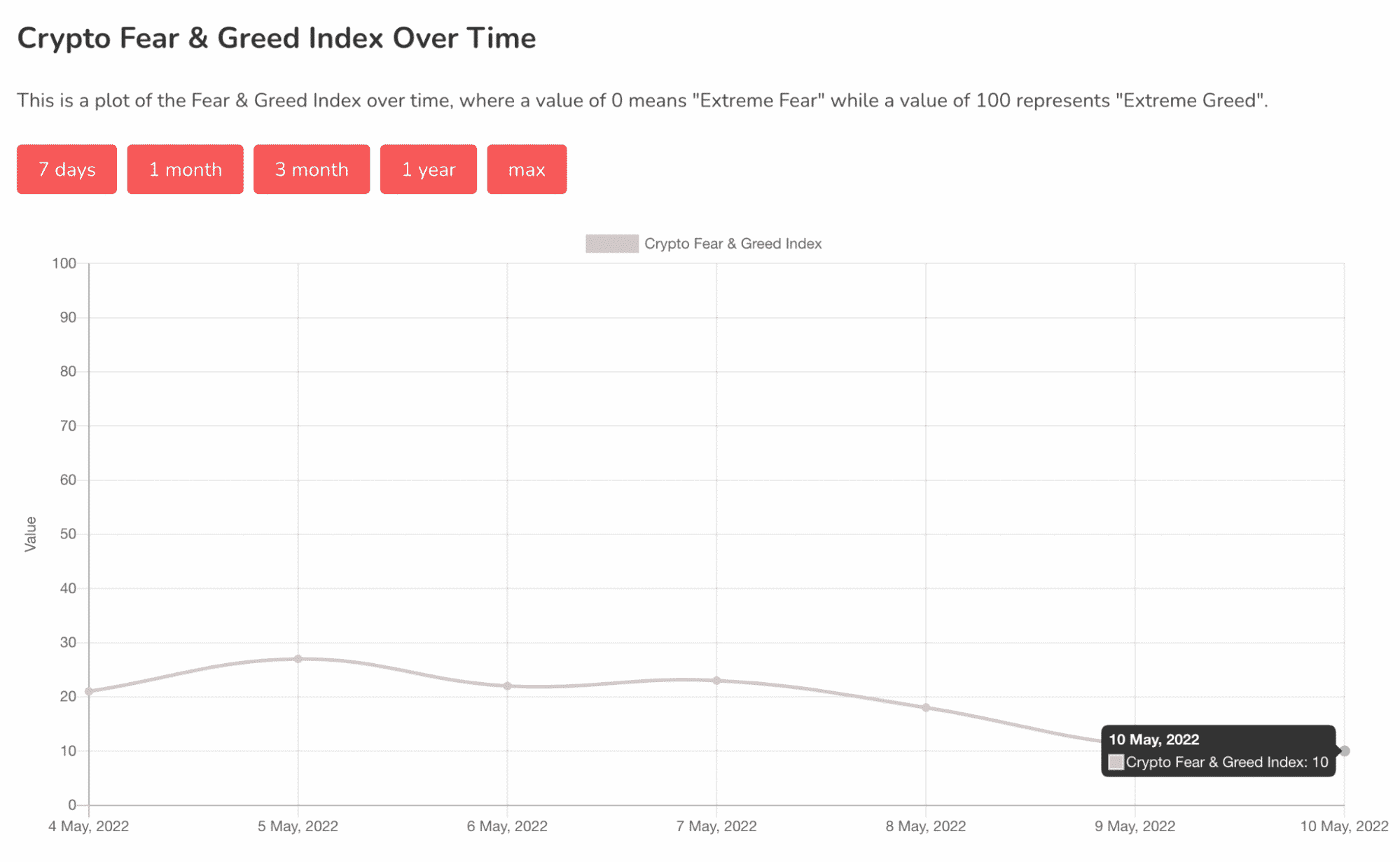
Task: Click the Value y-axis title
Action: [x=30, y=534]
